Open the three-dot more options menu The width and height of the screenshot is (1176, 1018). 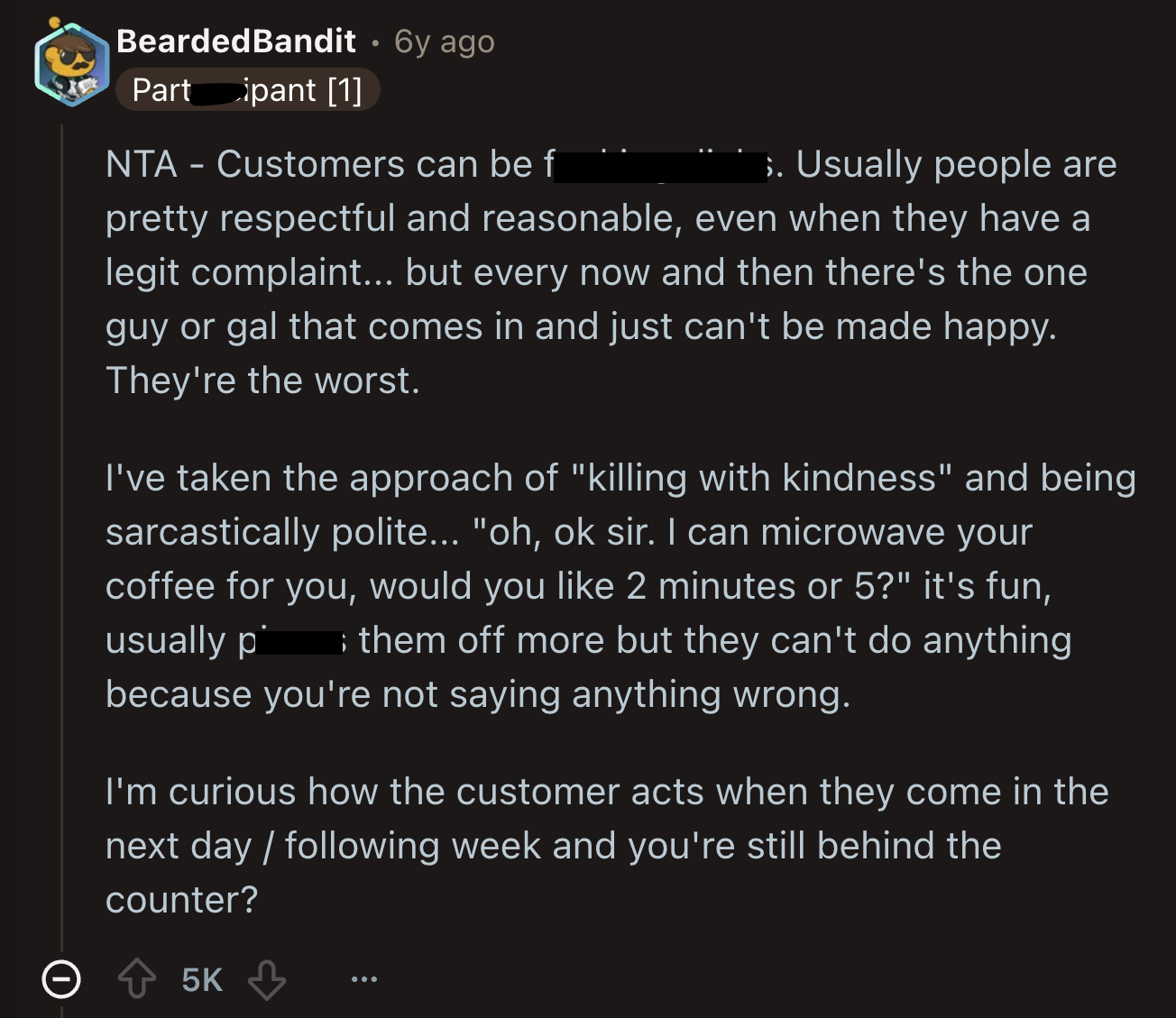(x=364, y=979)
